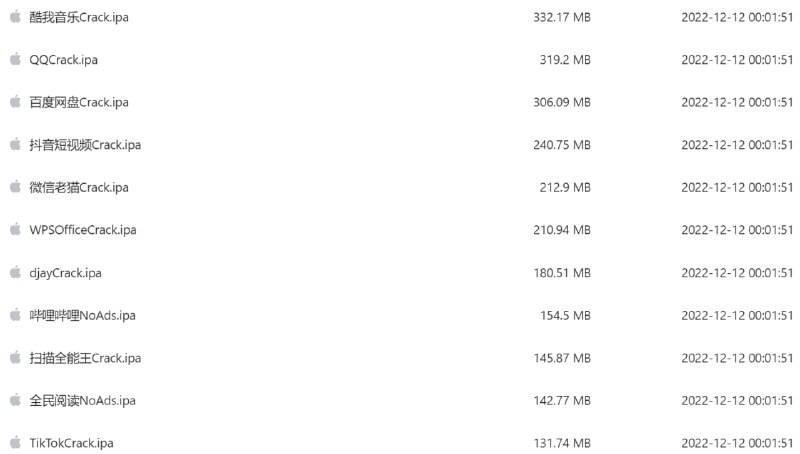Click the Apple icon beside 百度网盘Crack.ipa
The width and height of the screenshot is (800, 454).
pyautogui.click(x=15, y=102)
